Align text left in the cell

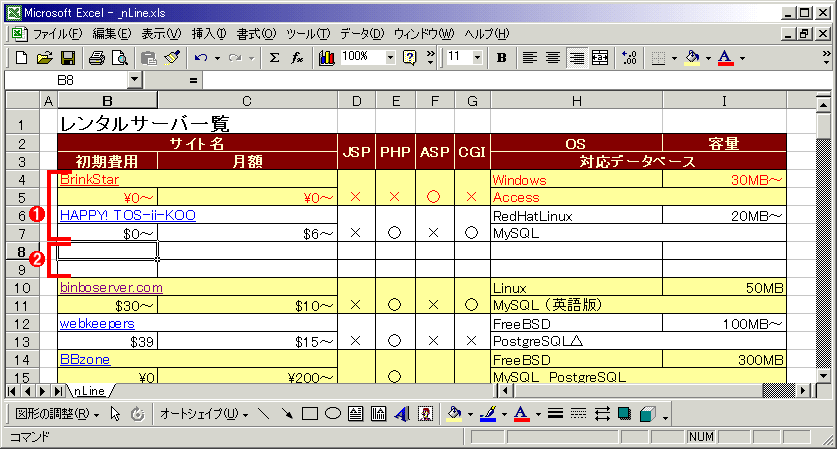[530, 58]
